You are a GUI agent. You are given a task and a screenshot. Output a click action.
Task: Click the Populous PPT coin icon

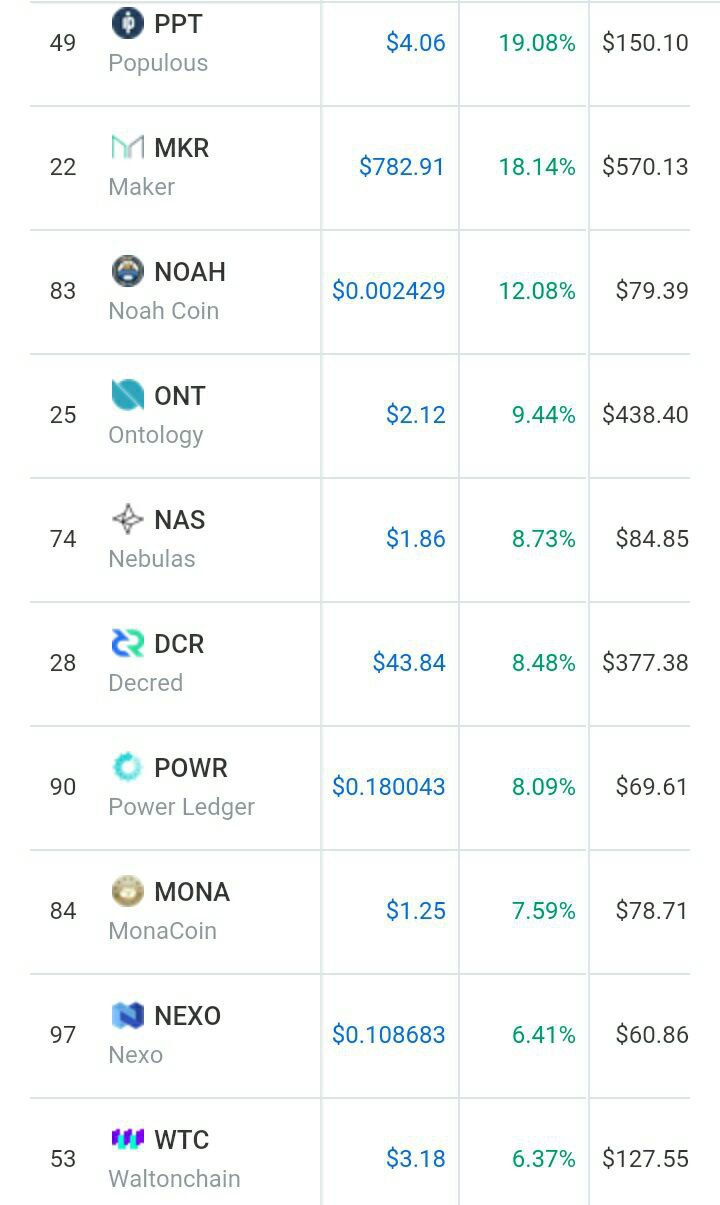coord(128,22)
